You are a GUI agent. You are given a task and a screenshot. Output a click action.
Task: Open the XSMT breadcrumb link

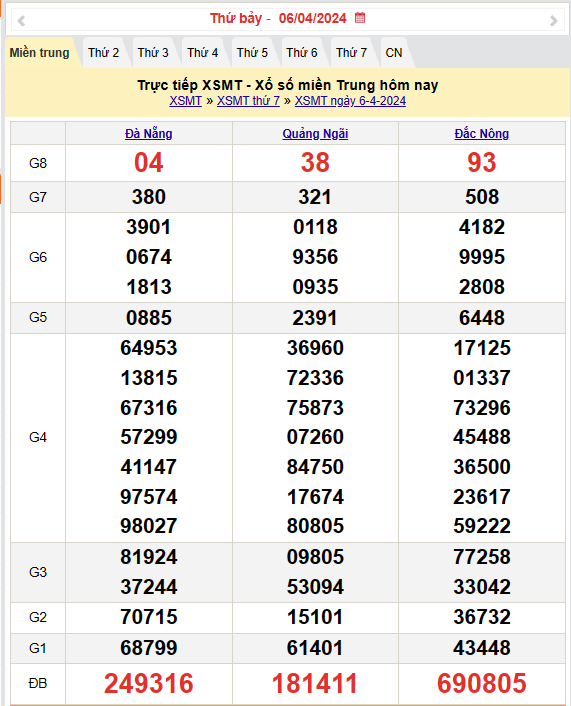pos(186,101)
